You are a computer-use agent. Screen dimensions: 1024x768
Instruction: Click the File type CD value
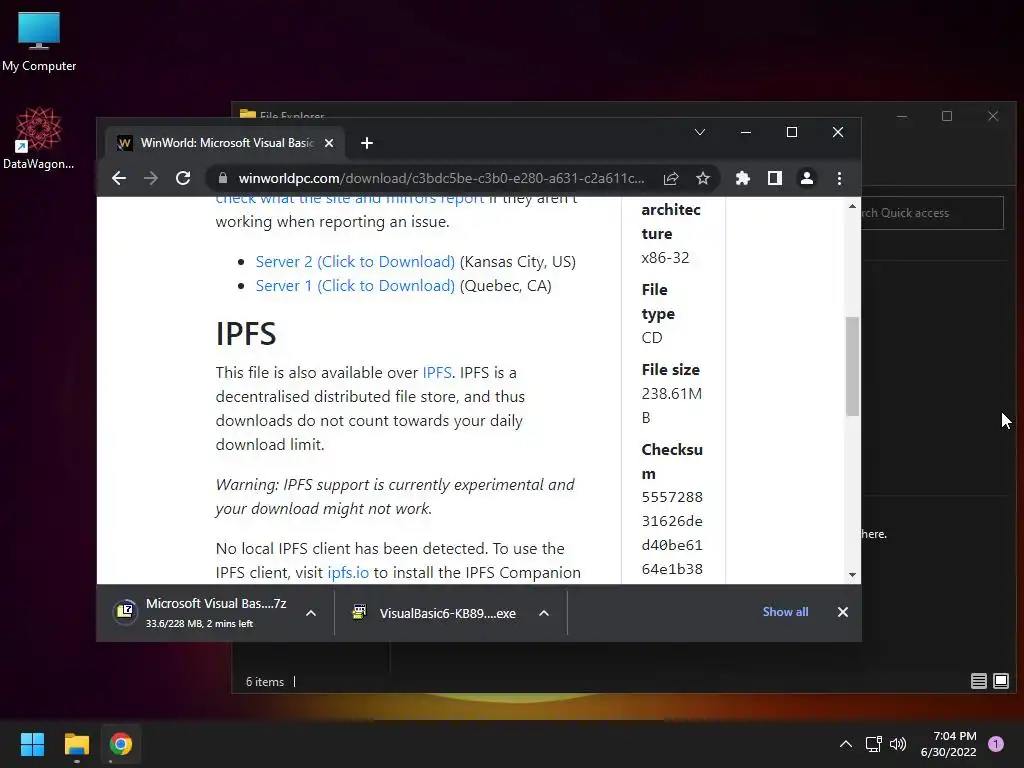pos(652,338)
